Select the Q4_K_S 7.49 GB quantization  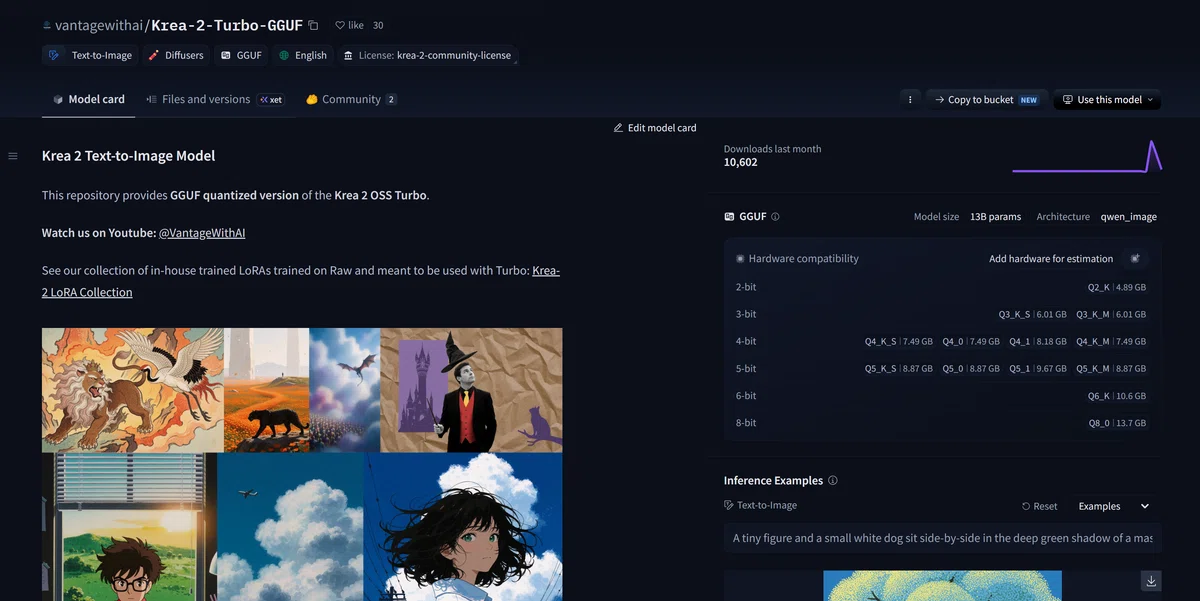click(x=899, y=341)
